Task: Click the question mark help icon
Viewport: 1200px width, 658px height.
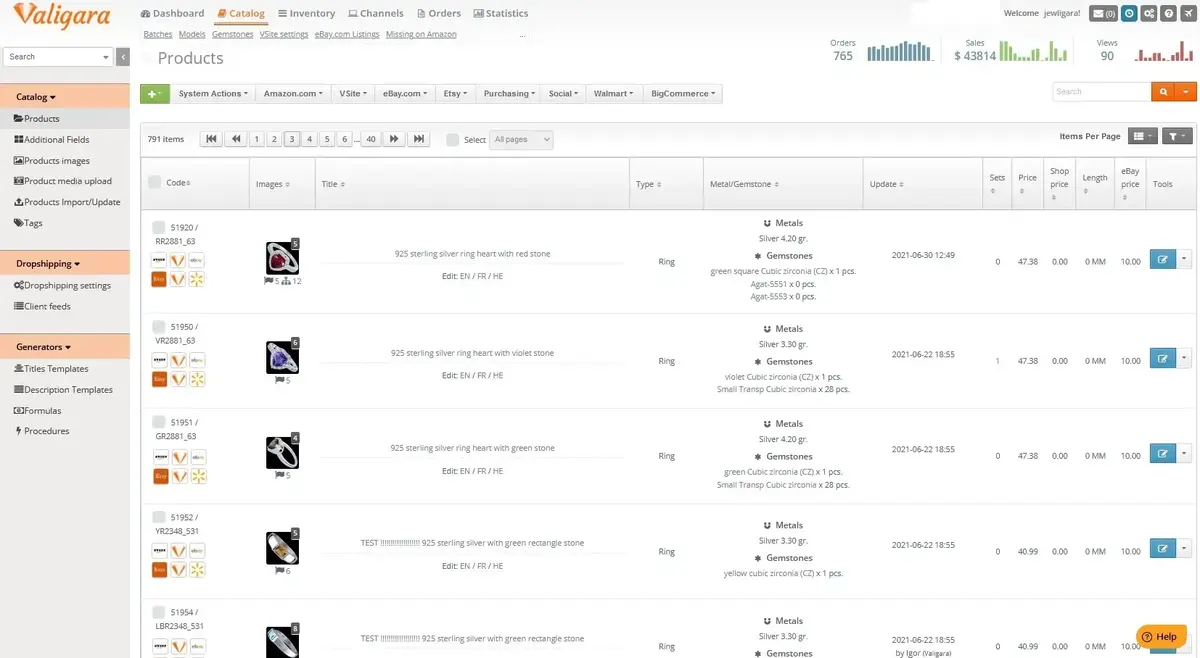Action: coord(1169,14)
